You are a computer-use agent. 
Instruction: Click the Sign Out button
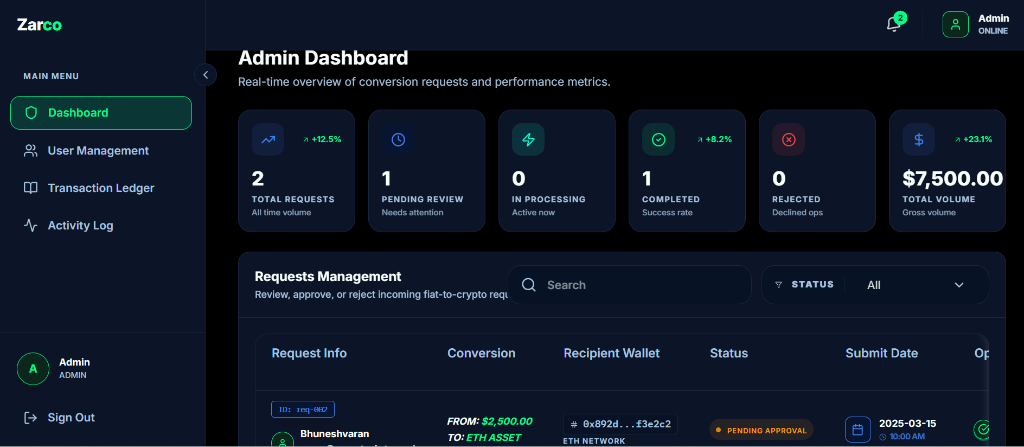[x=59, y=417]
